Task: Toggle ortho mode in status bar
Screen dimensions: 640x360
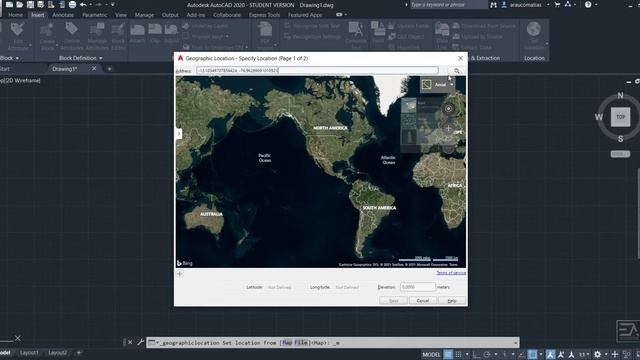Action: point(476,354)
